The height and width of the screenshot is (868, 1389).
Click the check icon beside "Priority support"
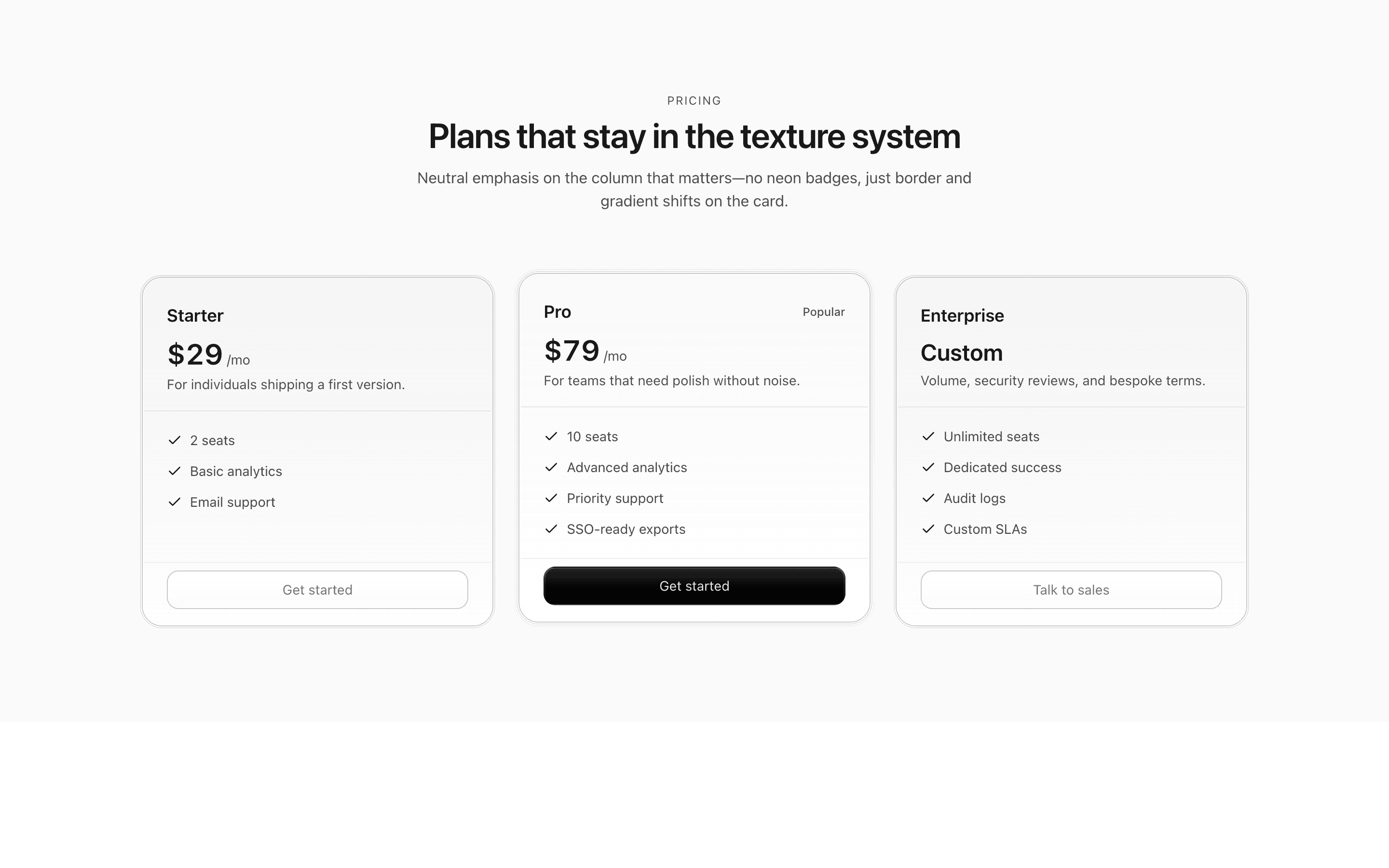coord(552,498)
